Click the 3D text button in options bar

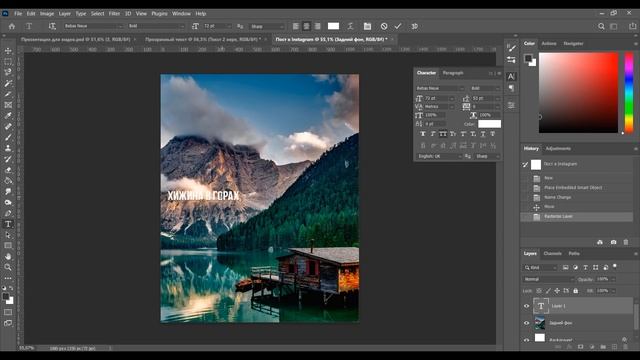click(x=415, y=26)
